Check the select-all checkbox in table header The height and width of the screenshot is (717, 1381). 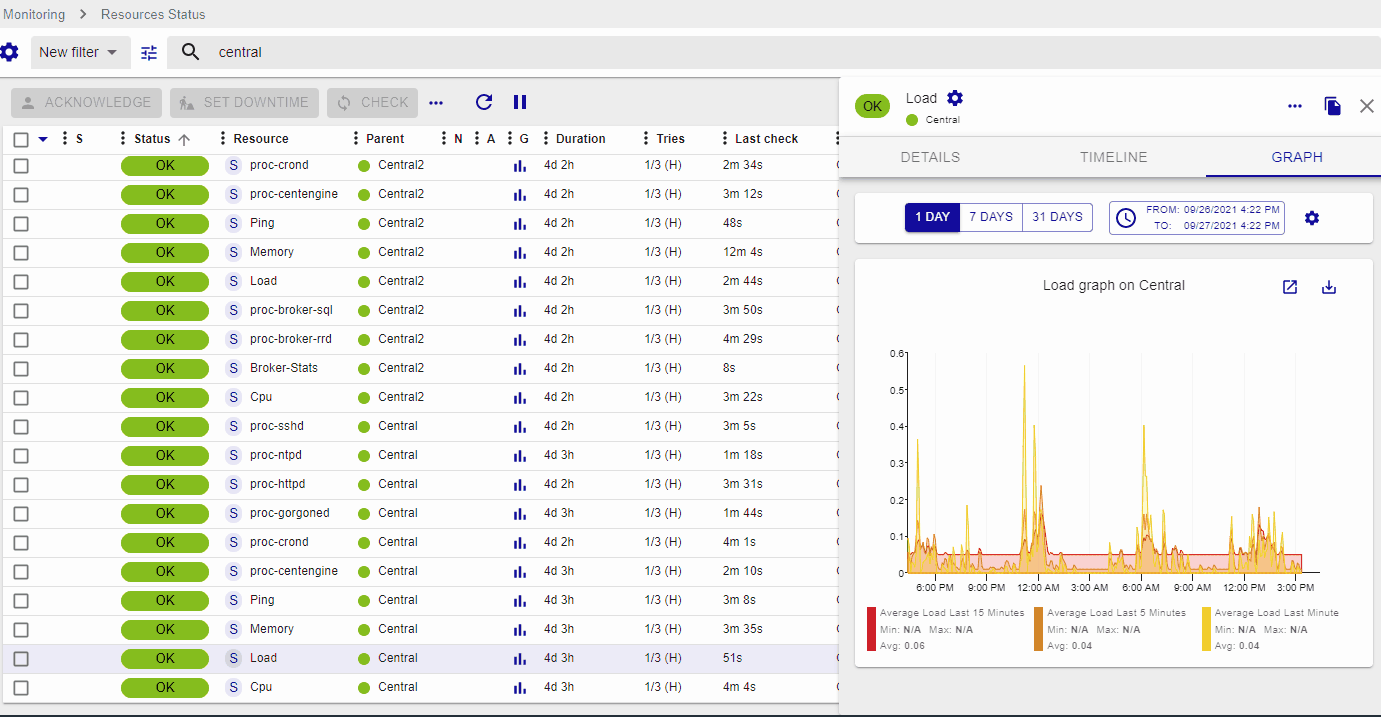point(21,139)
